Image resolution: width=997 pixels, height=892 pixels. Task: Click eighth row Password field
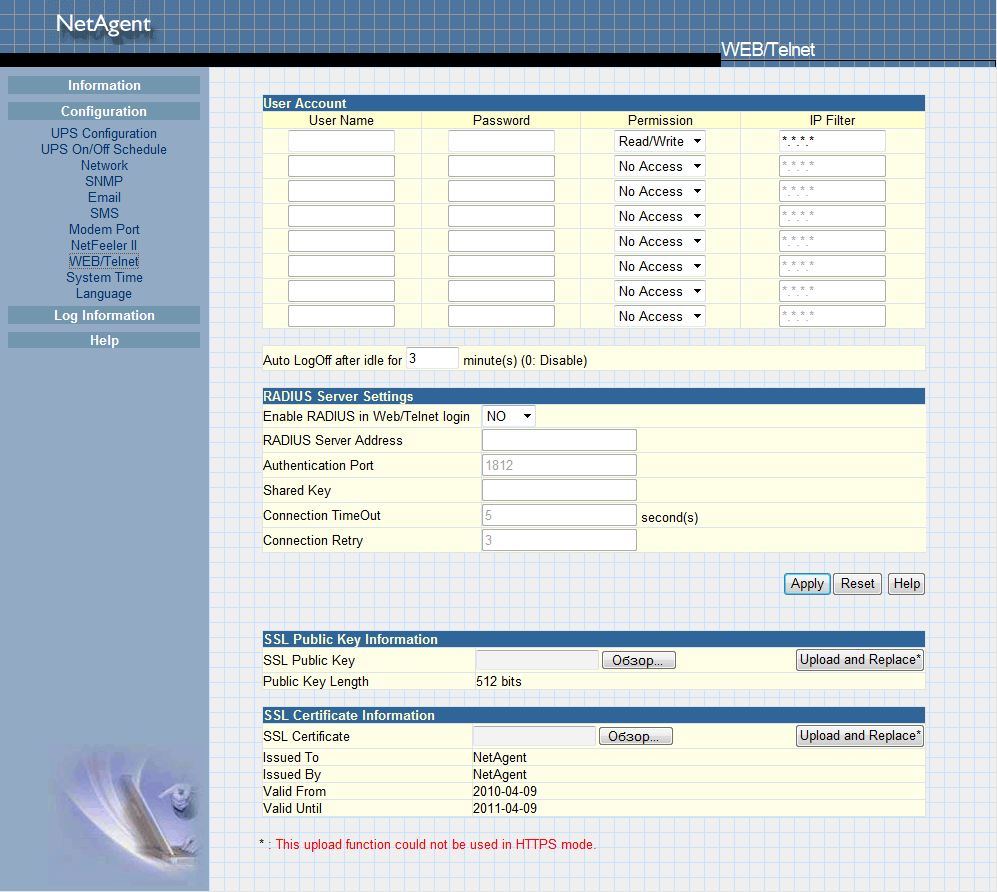click(x=501, y=316)
